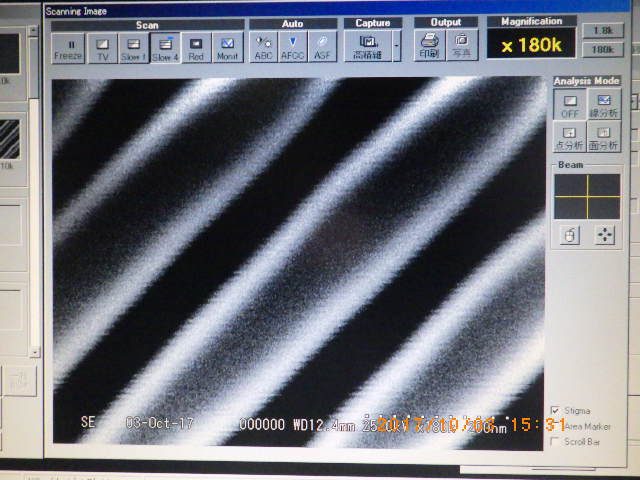Screen dimensions: 640x480
Task: Select 面分析 area analysis mode
Action: [x=604, y=138]
